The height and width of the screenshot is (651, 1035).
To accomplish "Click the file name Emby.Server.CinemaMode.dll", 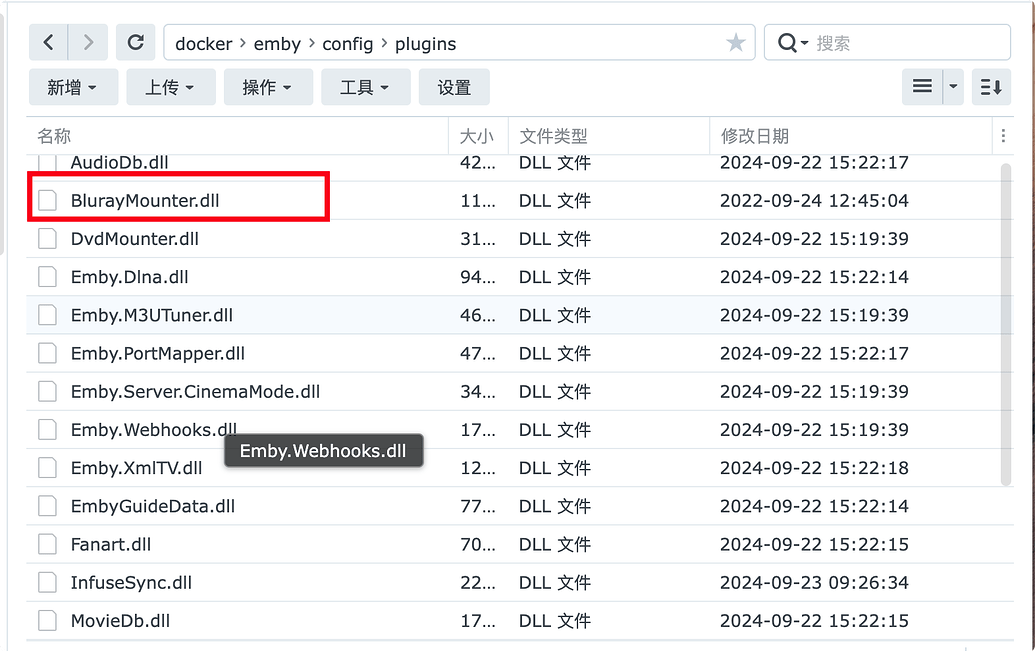I will click(x=195, y=392).
